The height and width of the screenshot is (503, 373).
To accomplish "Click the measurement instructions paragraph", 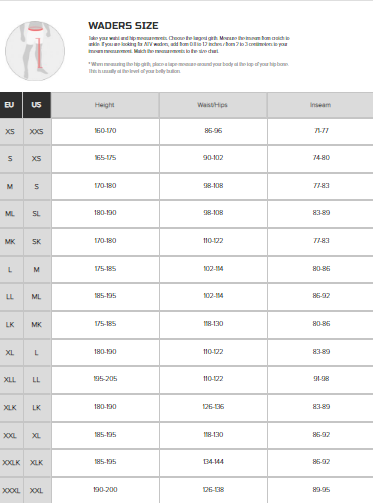I will click(189, 45).
